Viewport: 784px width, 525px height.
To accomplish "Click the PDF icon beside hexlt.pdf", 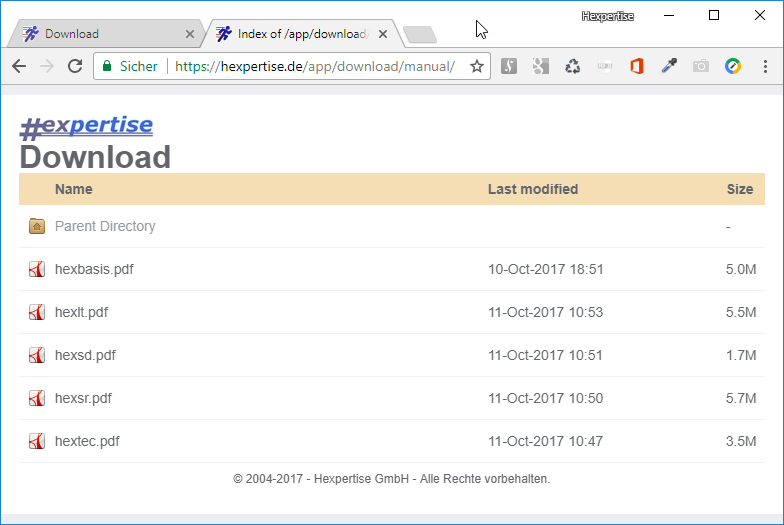I will [x=37, y=312].
